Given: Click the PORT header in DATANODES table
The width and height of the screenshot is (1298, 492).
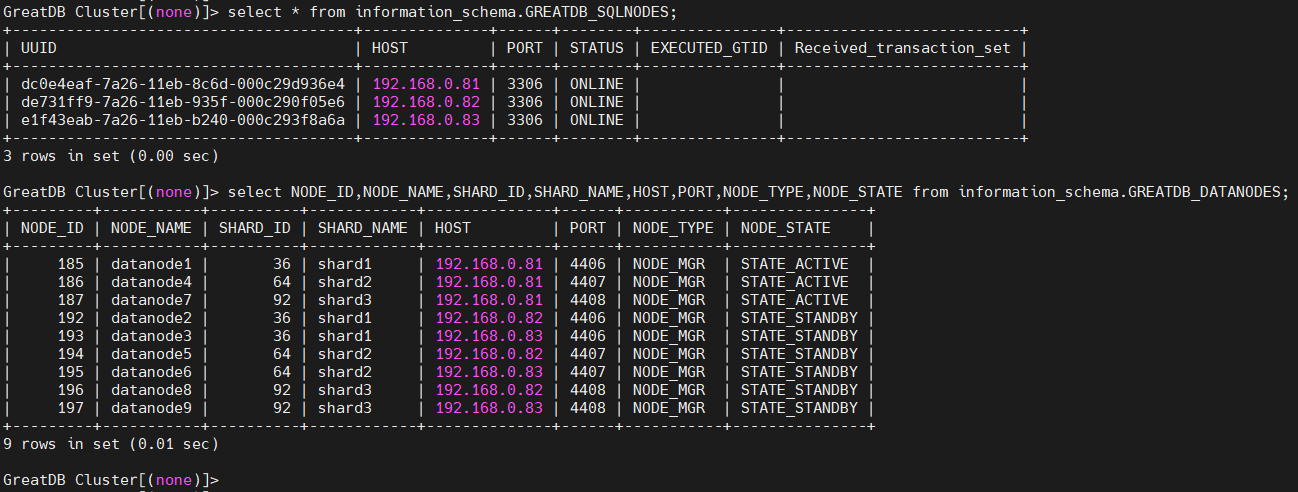Looking at the screenshot, I should click(x=588, y=228).
